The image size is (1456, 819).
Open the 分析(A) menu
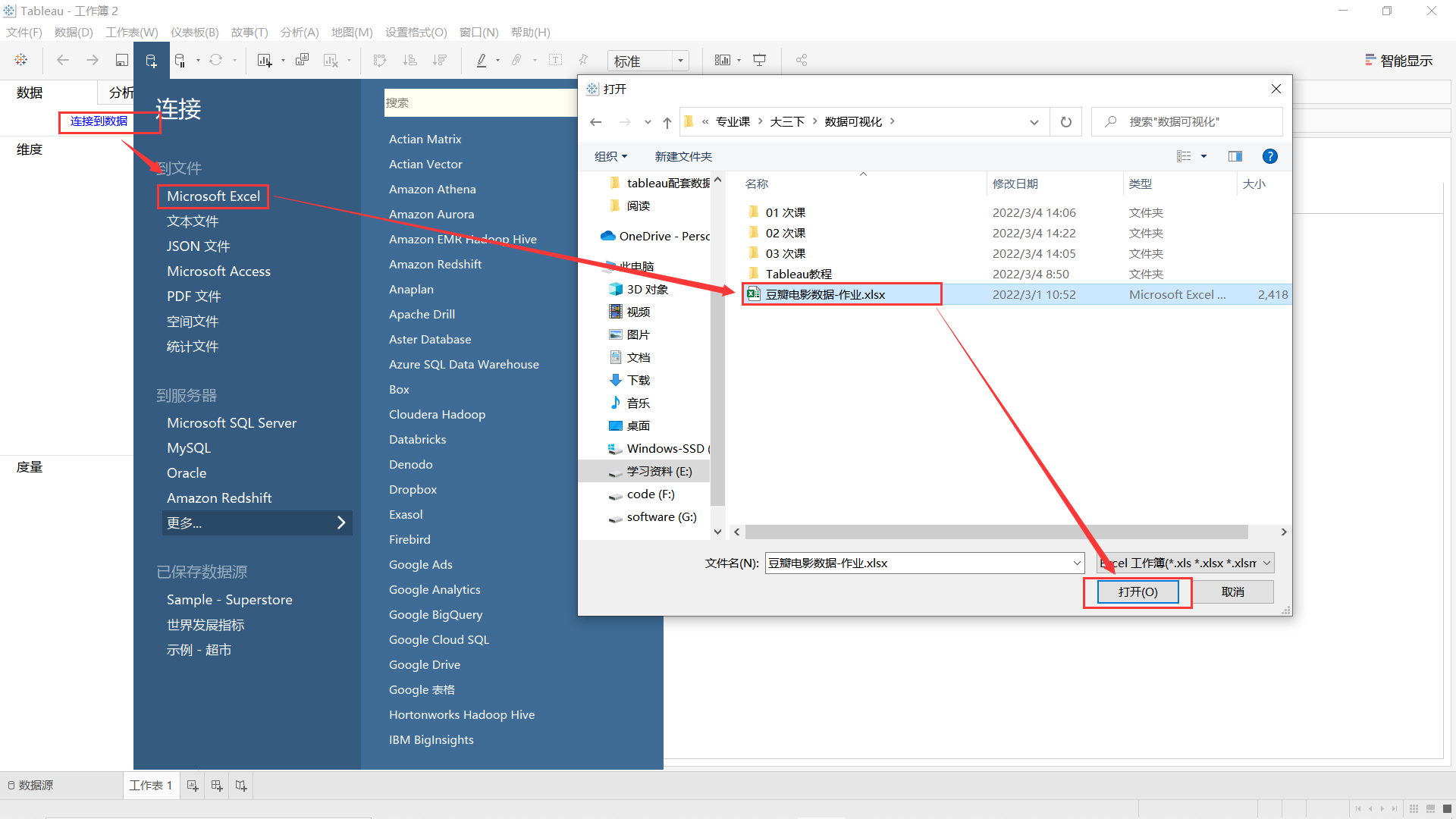pos(299,33)
